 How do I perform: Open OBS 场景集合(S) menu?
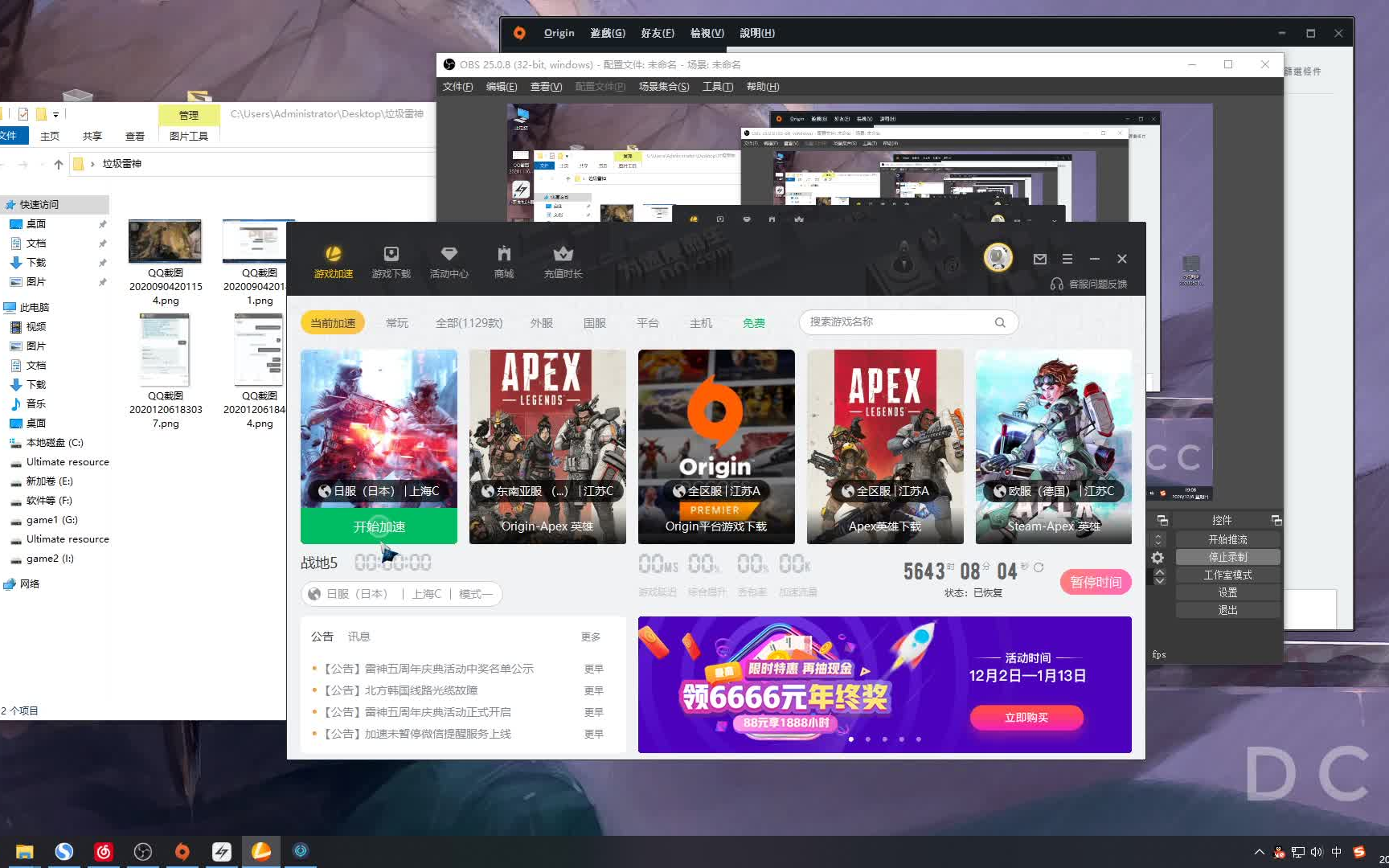(x=664, y=87)
